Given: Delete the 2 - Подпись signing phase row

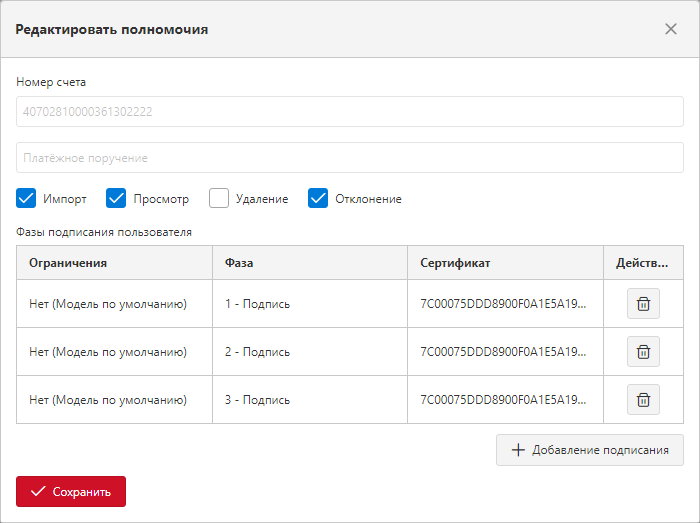Looking at the screenshot, I should coord(643,352).
